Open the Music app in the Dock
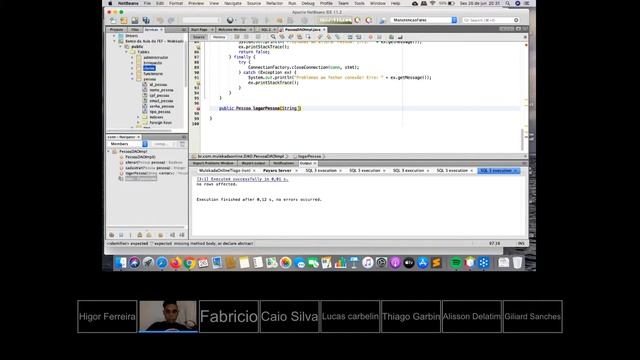 (367, 263)
